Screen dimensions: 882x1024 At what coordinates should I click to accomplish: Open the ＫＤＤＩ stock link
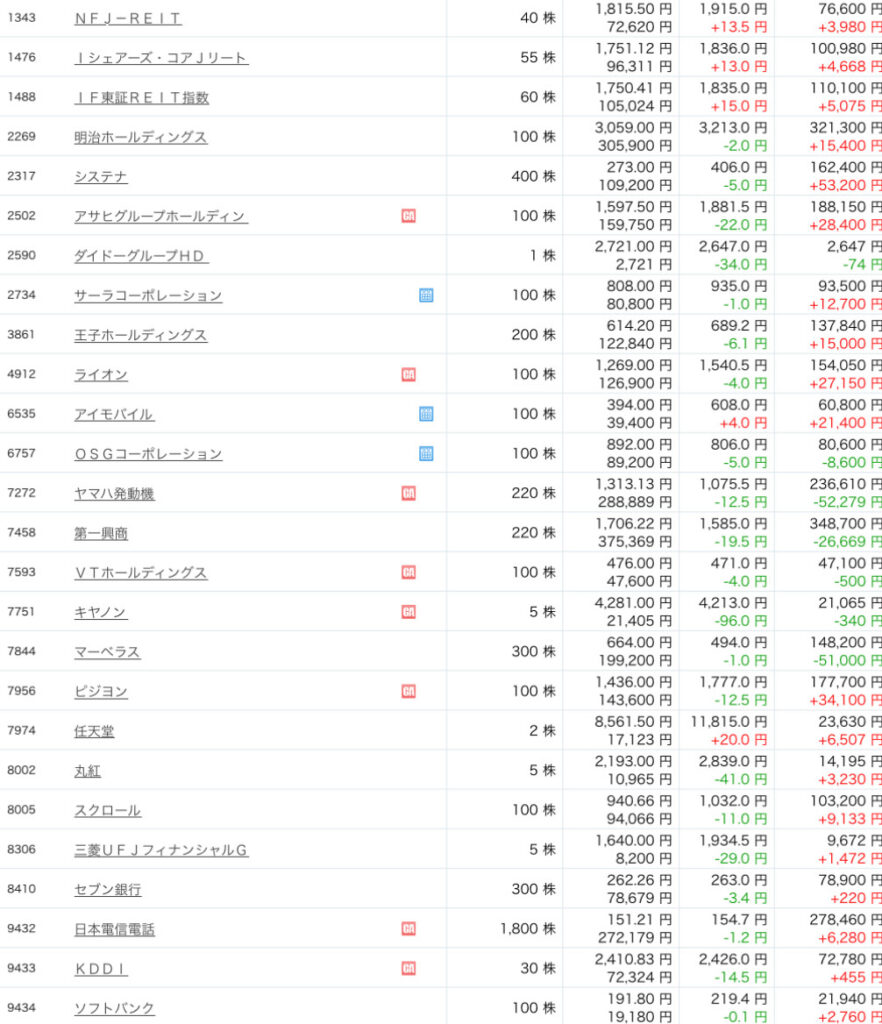click(x=101, y=969)
